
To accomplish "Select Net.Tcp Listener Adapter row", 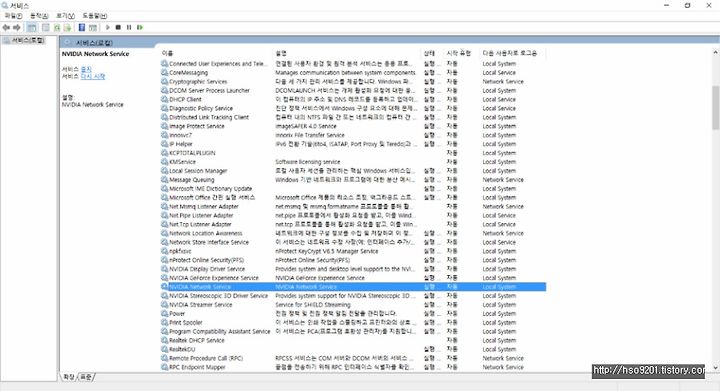I will tap(353, 224).
